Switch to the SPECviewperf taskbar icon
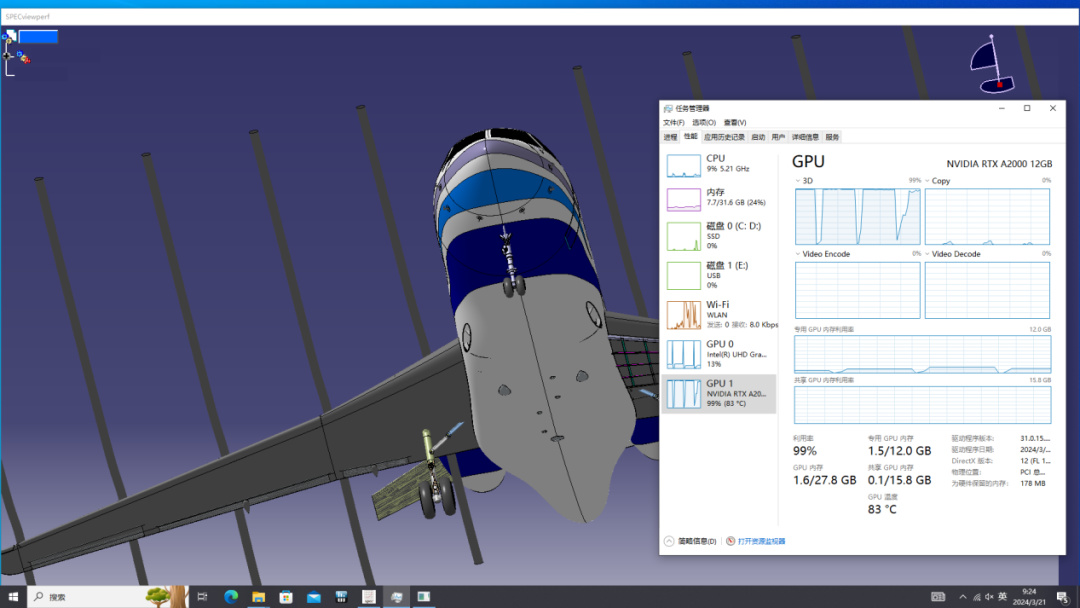 [x=424, y=597]
